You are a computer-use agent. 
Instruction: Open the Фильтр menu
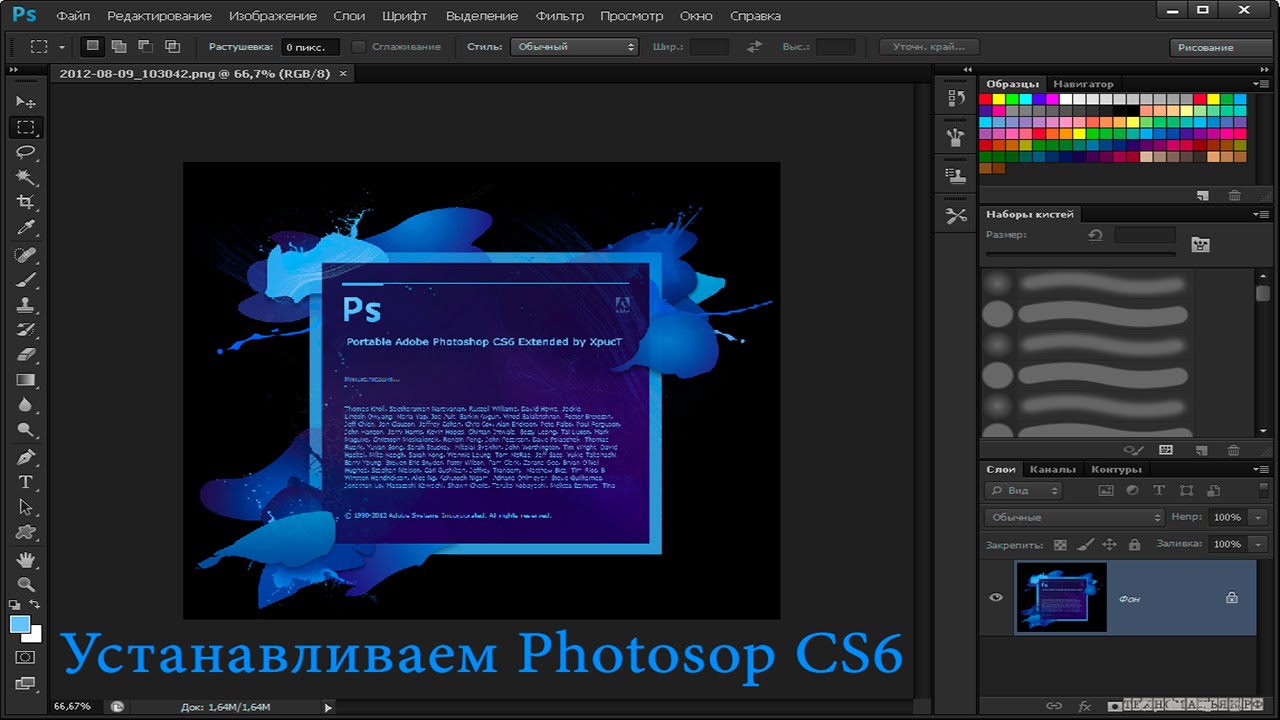(x=560, y=16)
